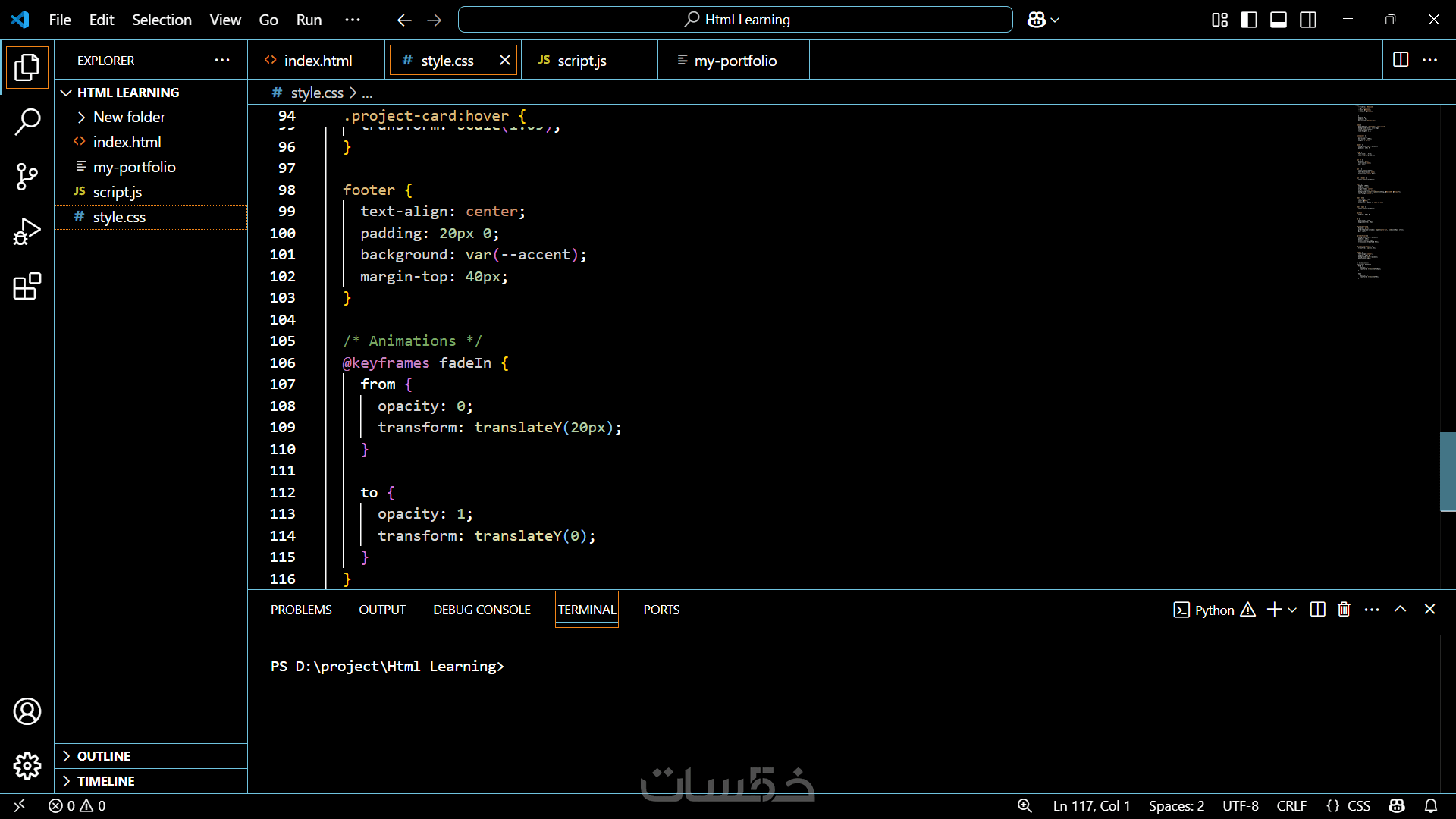Open the Source Control view
The width and height of the screenshot is (1456, 819).
tap(27, 177)
